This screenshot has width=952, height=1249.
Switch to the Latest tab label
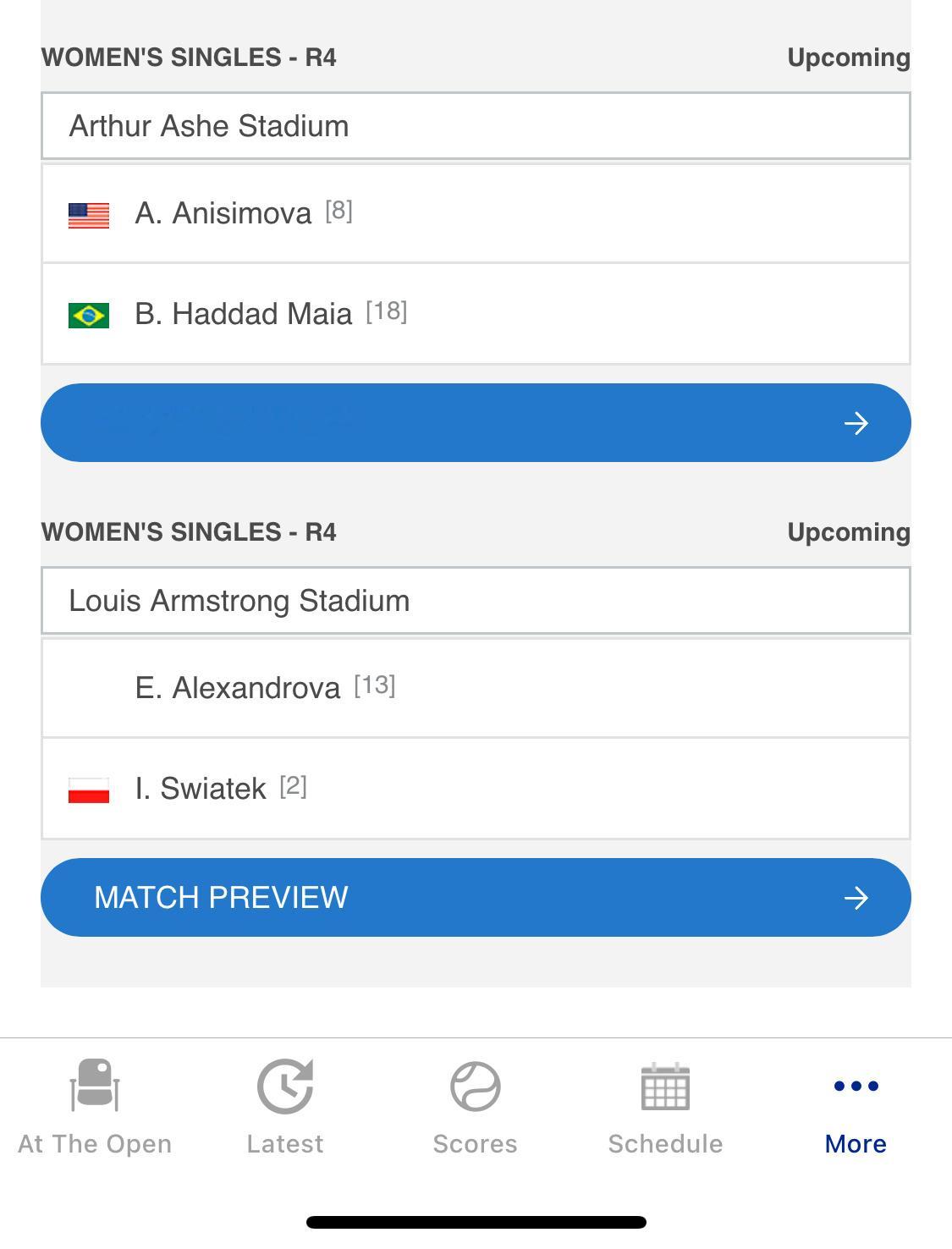(285, 1144)
